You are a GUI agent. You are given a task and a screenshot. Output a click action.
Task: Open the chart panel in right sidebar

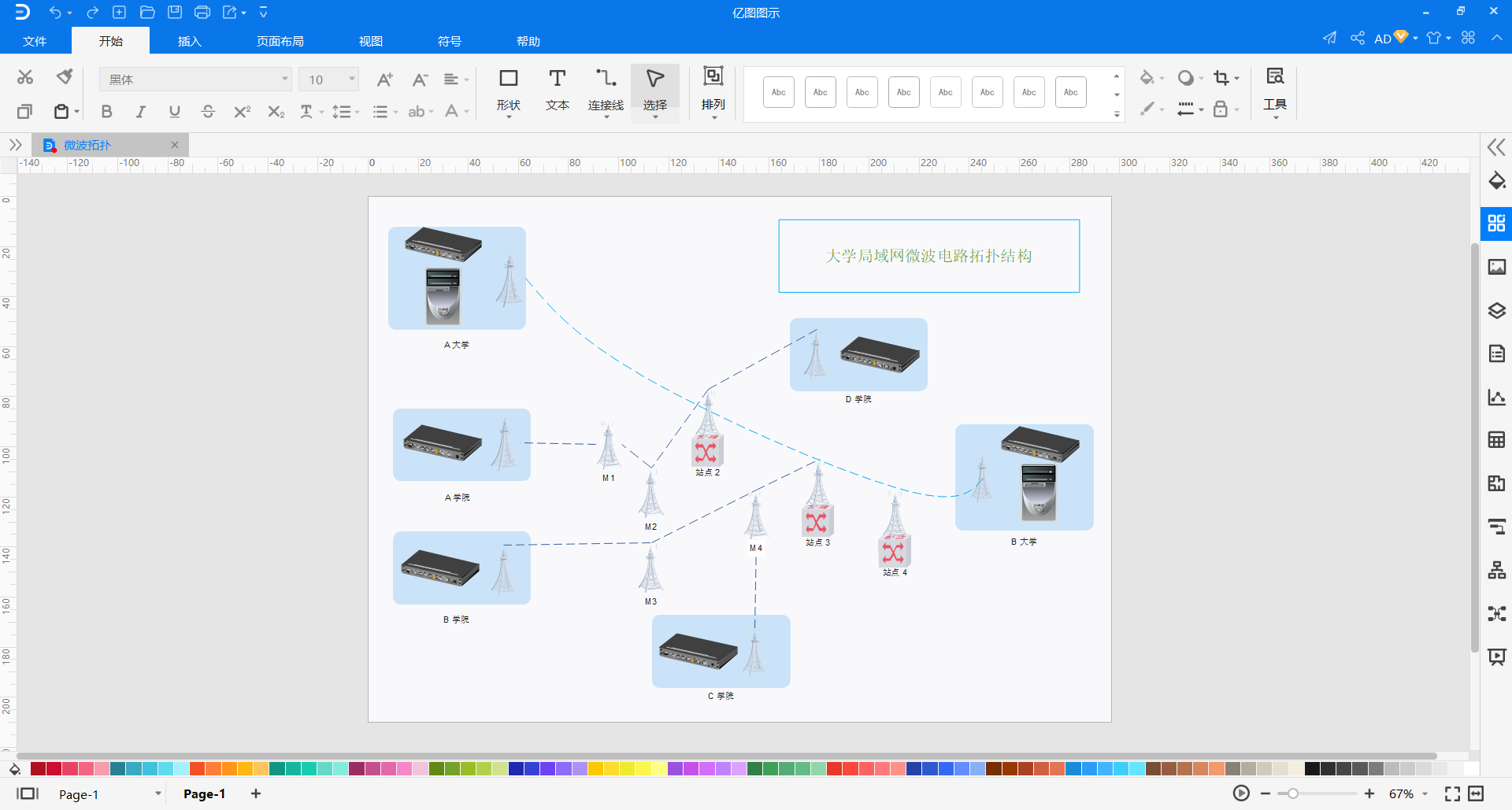pyautogui.click(x=1496, y=397)
